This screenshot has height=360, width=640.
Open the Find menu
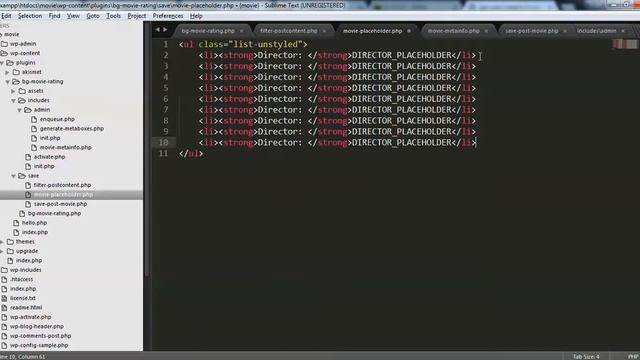point(54,16)
